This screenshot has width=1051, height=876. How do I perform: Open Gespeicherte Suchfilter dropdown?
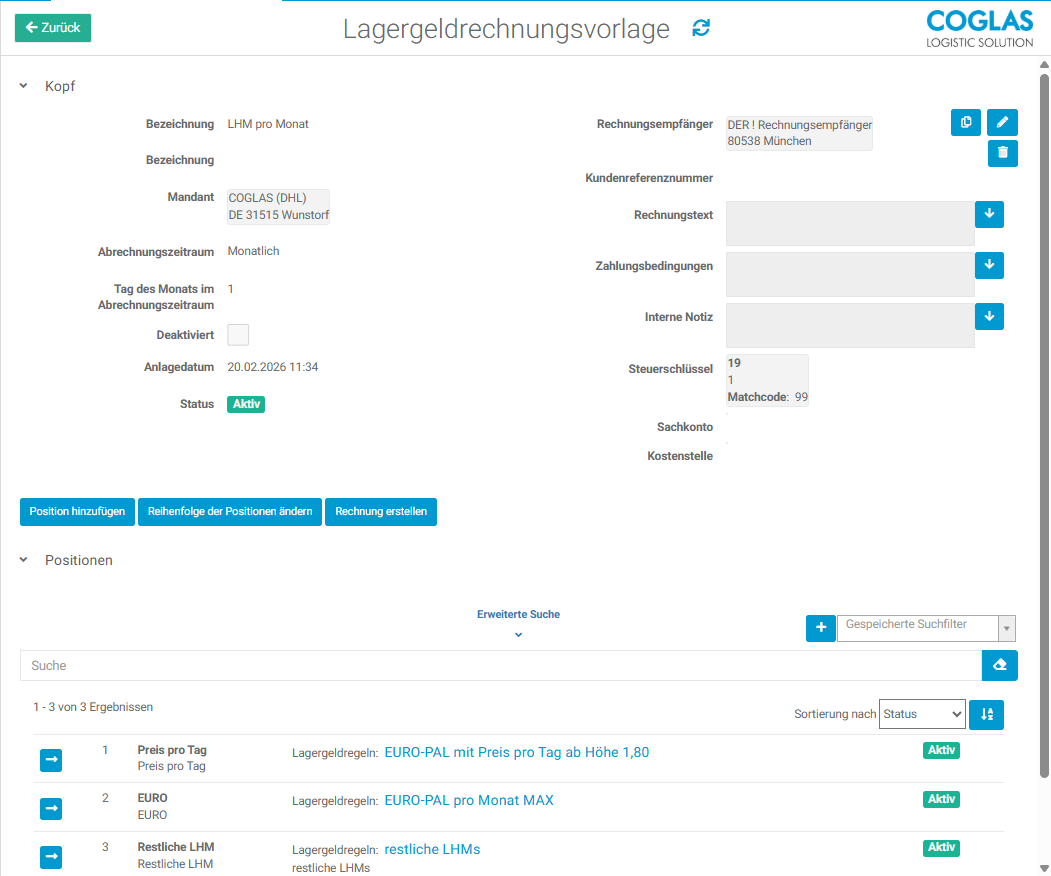point(925,627)
